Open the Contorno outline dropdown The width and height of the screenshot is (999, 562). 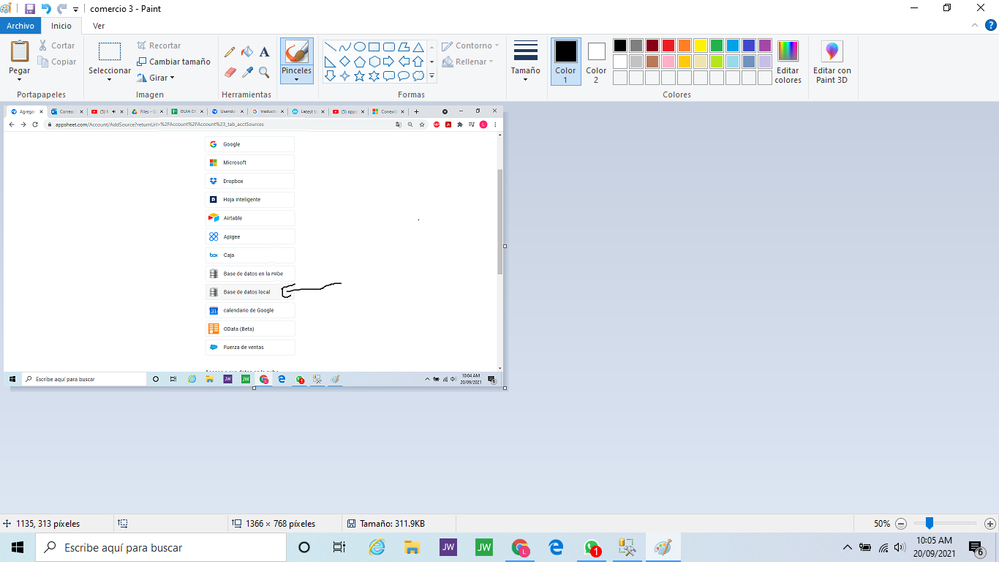click(x=471, y=46)
